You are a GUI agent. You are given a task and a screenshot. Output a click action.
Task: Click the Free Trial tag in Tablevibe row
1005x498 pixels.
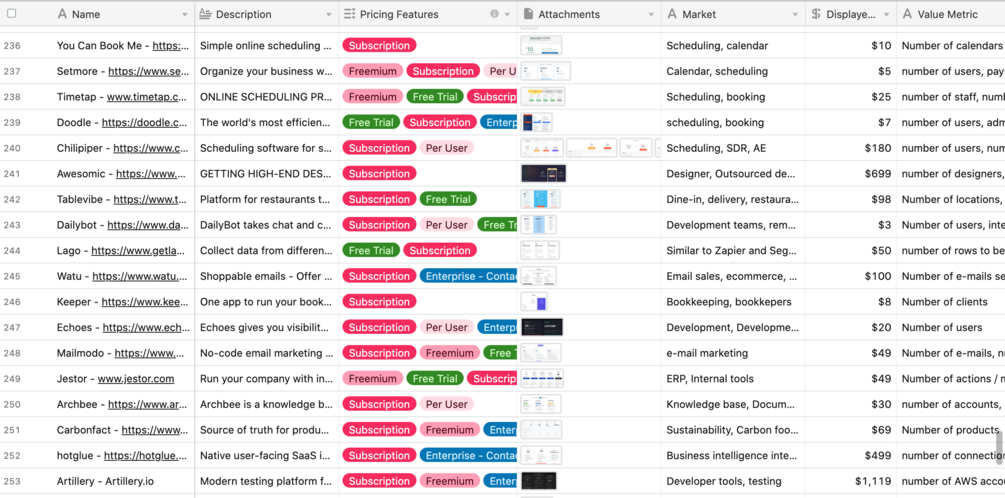(x=448, y=199)
